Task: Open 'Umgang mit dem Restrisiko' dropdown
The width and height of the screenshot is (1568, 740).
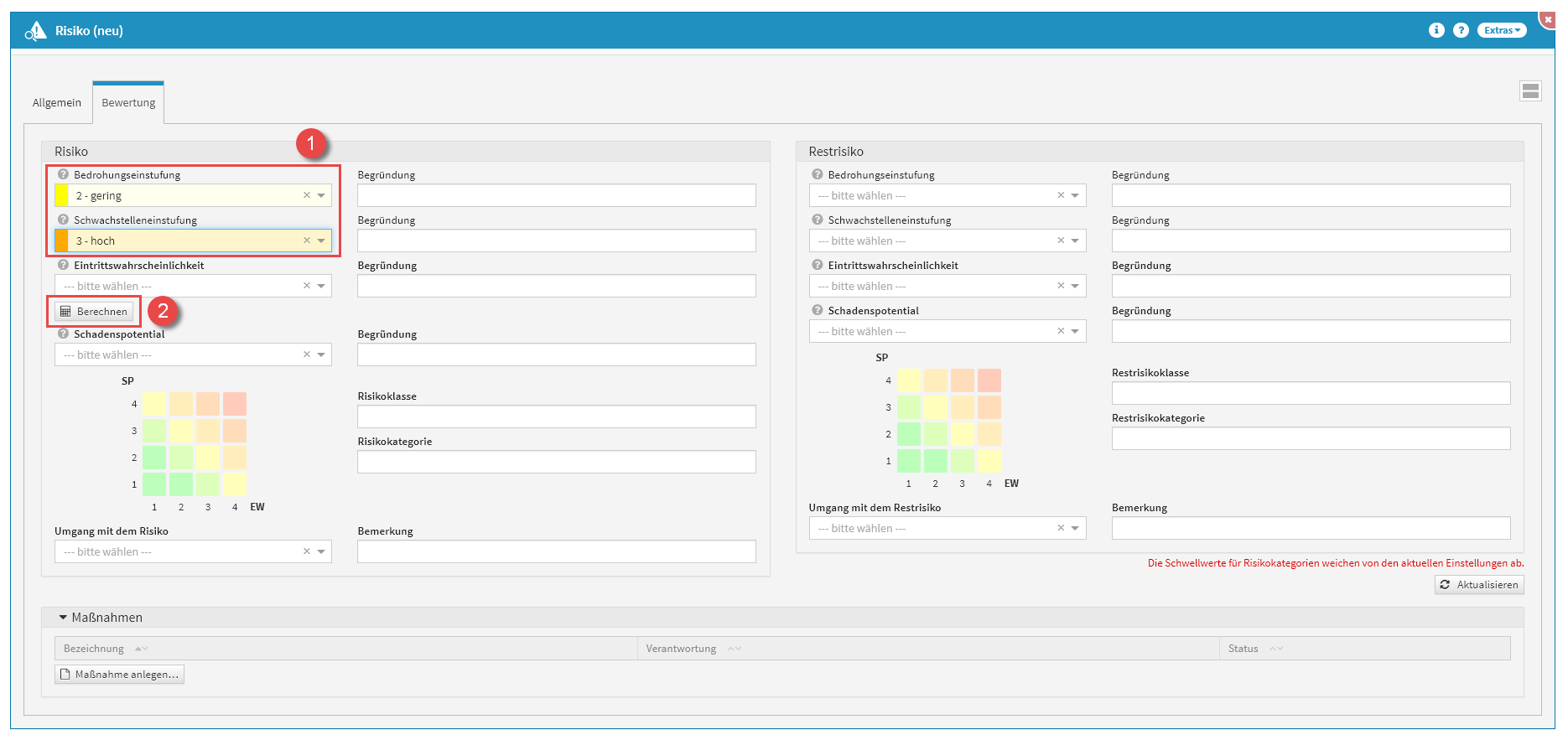Action: point(1075,528)
